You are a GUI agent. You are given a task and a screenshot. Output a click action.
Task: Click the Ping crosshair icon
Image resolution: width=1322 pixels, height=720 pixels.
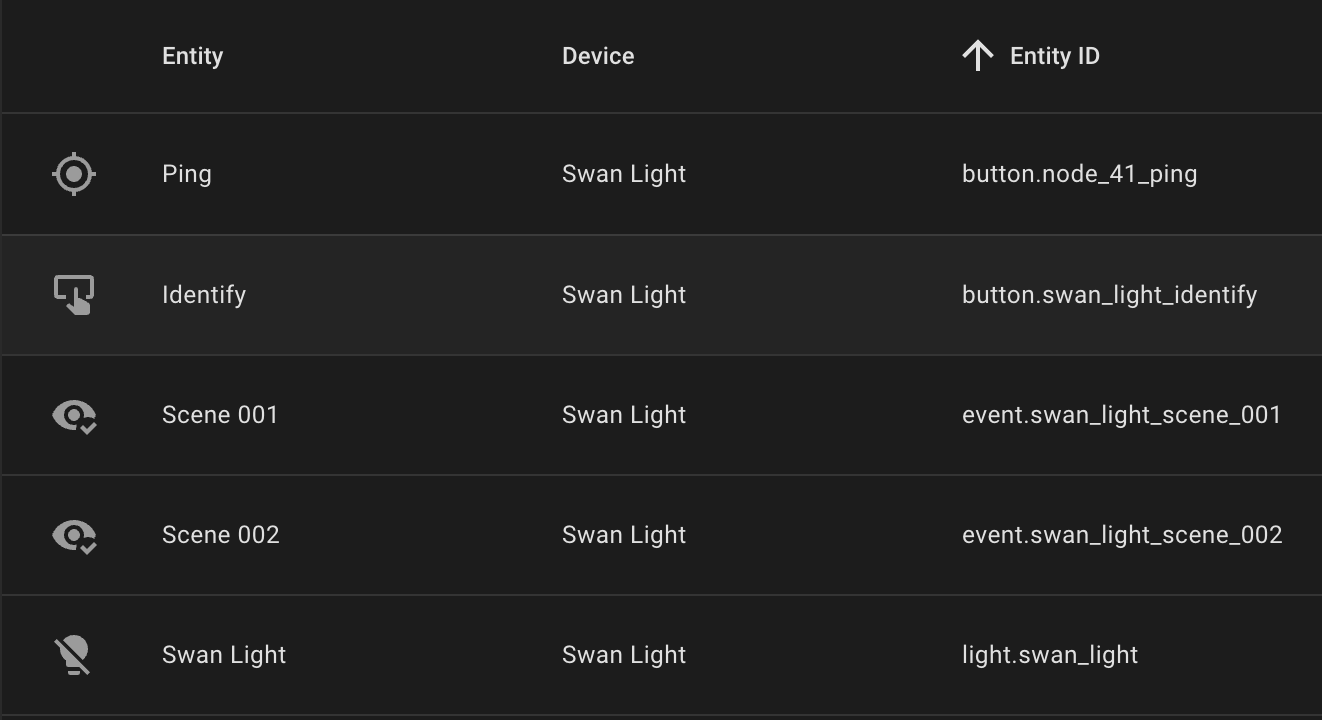tap(74, 174)
